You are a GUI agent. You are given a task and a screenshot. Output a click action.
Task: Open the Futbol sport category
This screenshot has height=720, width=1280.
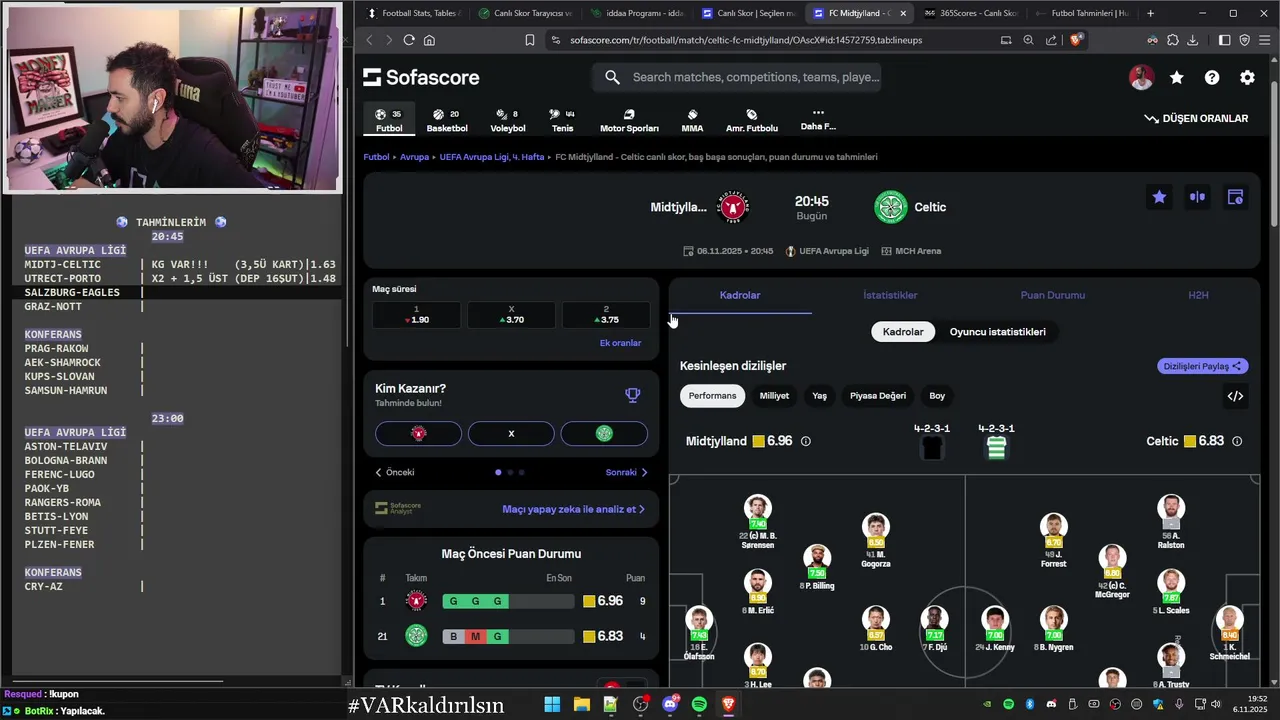(389, 121)
